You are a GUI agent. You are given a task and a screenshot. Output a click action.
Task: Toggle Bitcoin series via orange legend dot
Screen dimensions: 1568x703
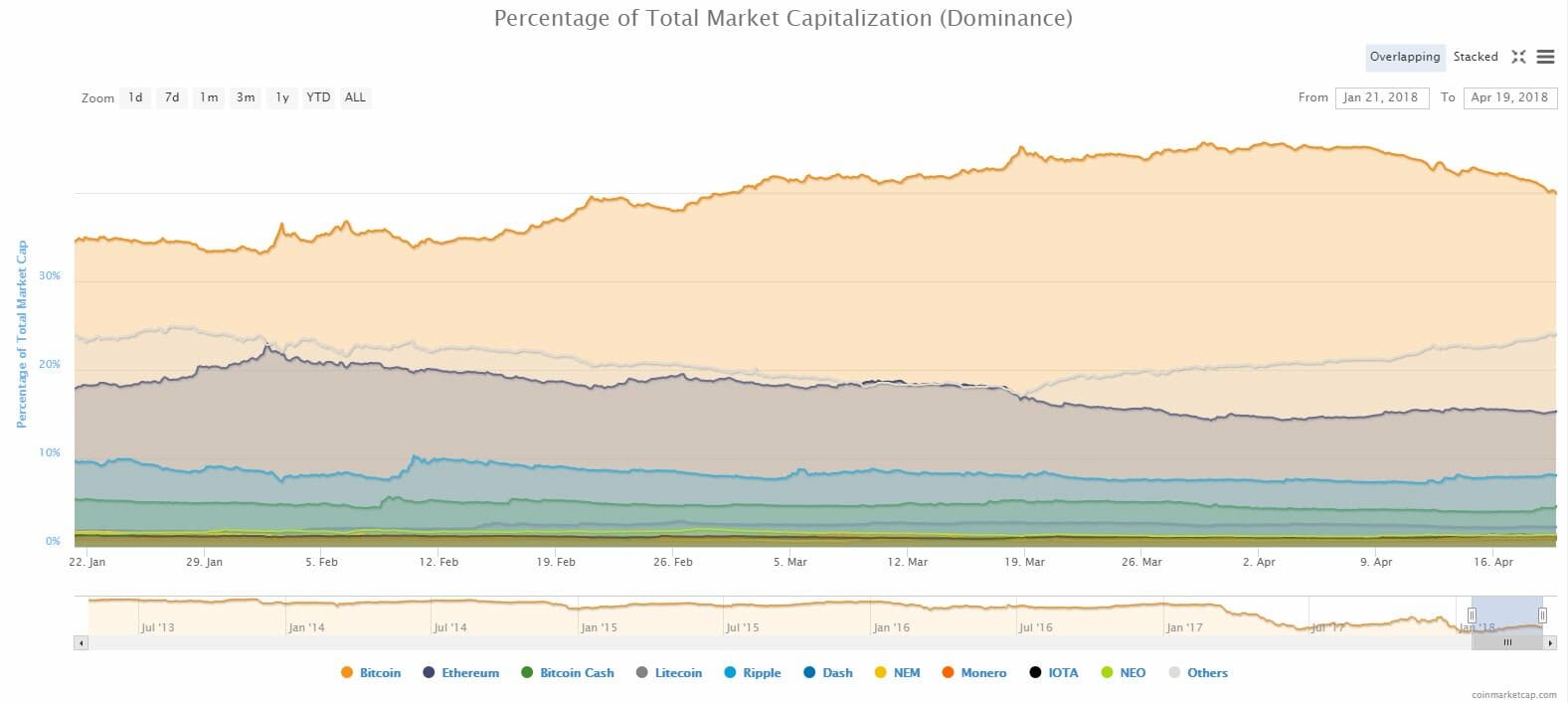click(x=347, y=673)
